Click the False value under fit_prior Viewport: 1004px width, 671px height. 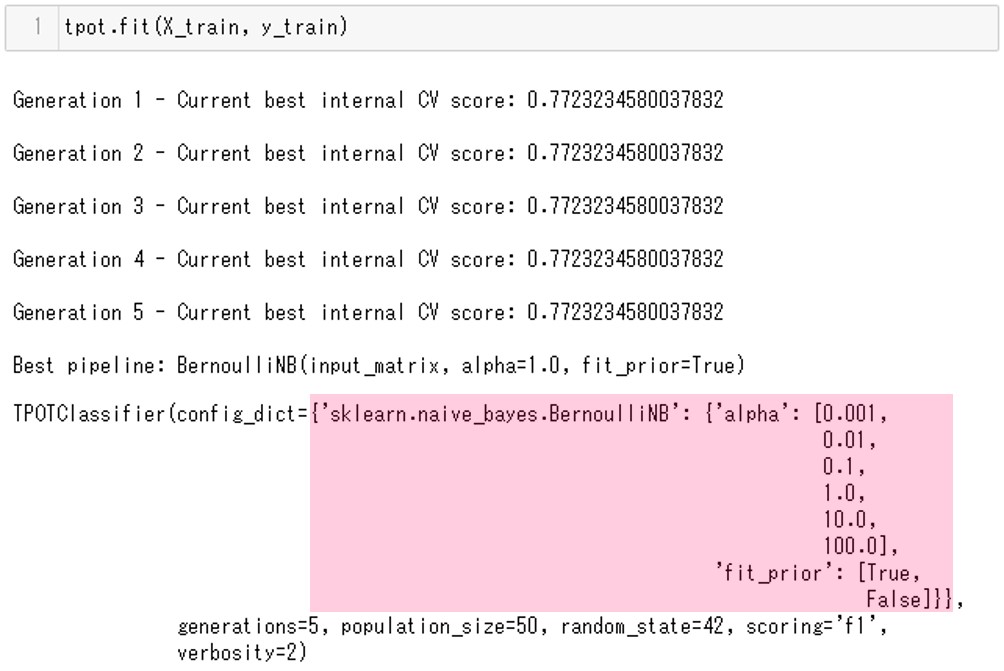tap(893, 601)
